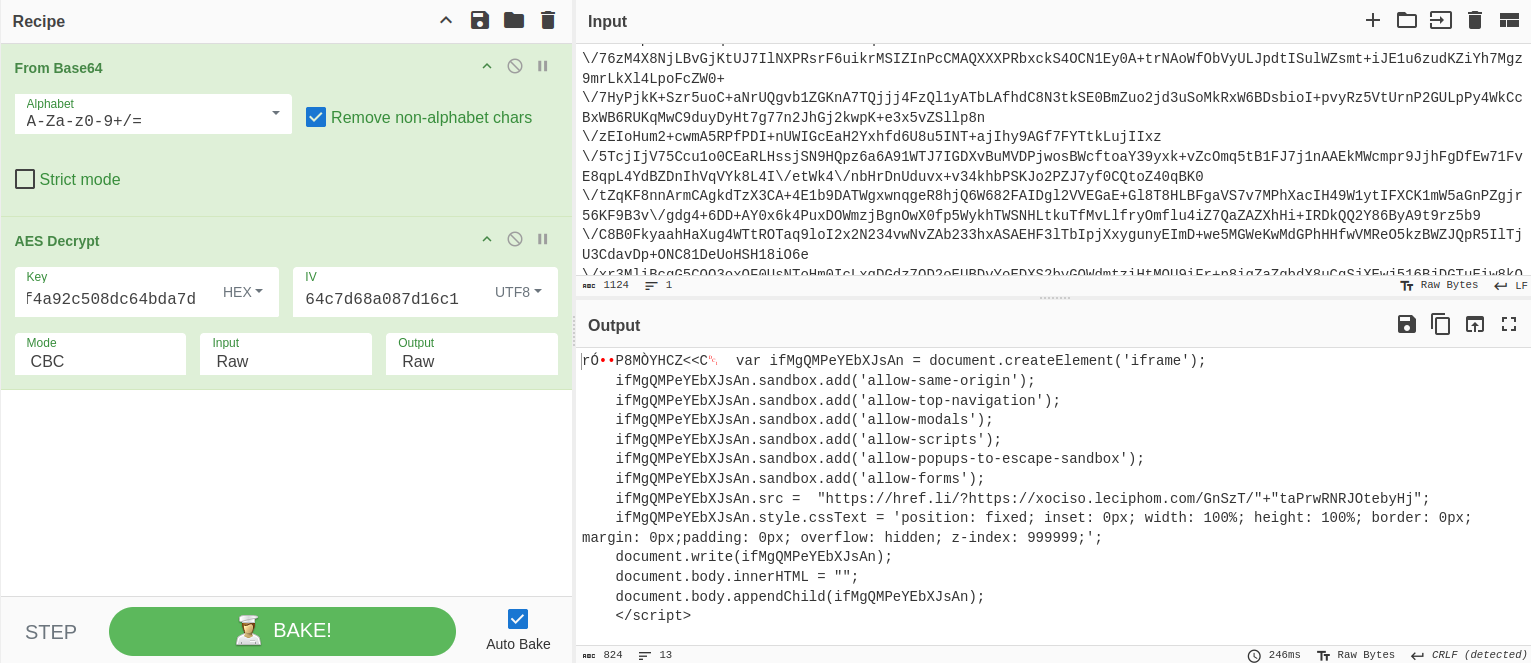Replace input with output
Image resolution: width=1531 pixels, height=663 pixels.
pos(1475,324)
